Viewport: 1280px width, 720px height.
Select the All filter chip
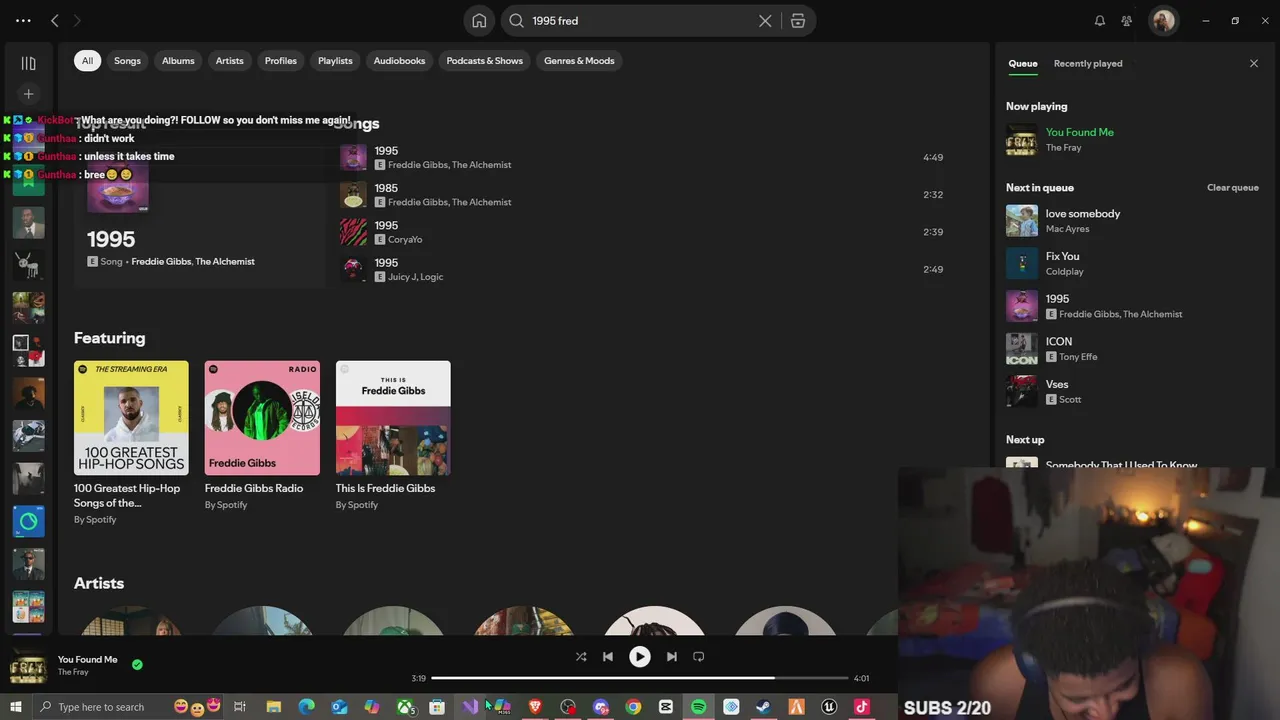tap(87, 61)
